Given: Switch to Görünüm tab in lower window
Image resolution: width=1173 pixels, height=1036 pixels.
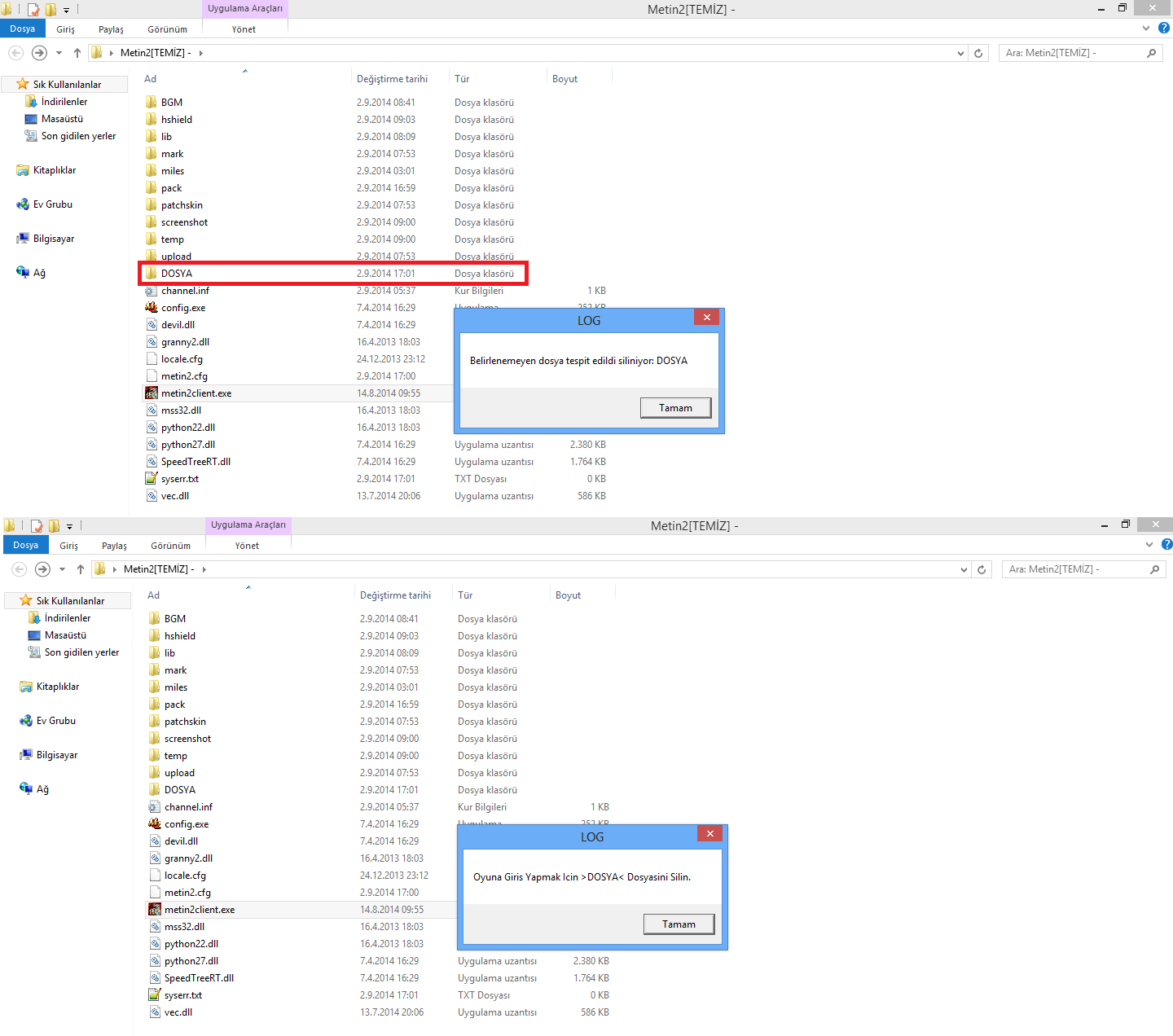Looking at the screenshot, I should point(171,546).
